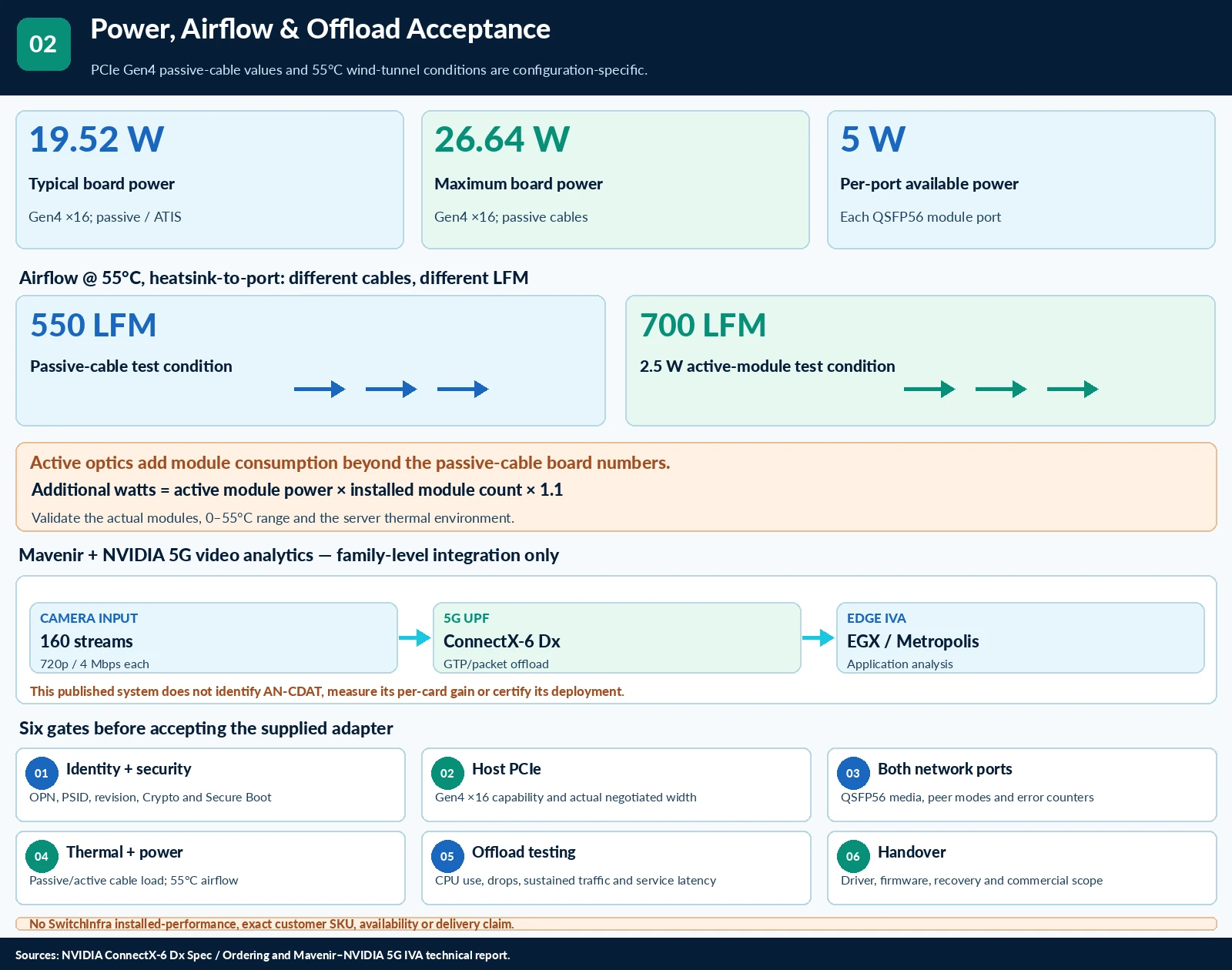Click the 06 badge beside Handover
This screenshot has width=1232, height=970.
point(853,856)
